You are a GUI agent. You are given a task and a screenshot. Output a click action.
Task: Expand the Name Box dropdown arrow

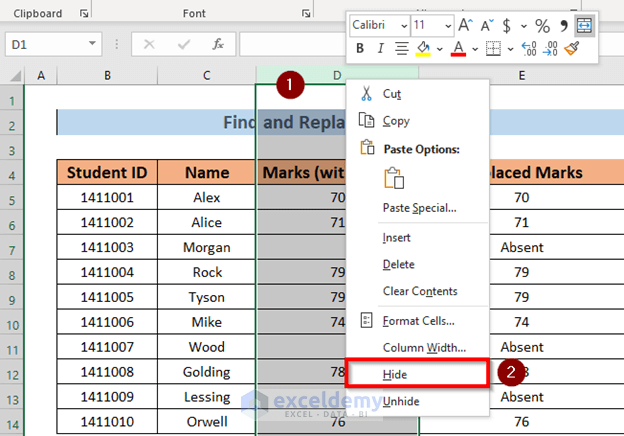pyautogui.click(x=93, y=43)
